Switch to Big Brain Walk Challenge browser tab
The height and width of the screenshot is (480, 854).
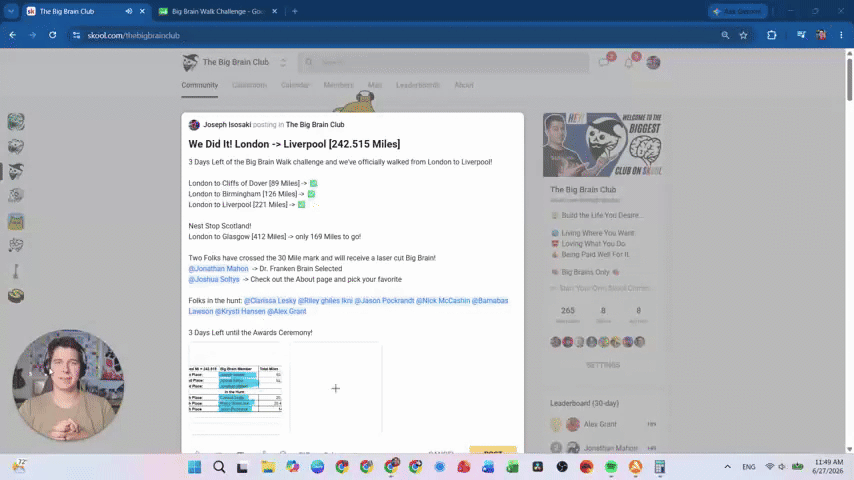pyautogui.click(x=217, y=11)
